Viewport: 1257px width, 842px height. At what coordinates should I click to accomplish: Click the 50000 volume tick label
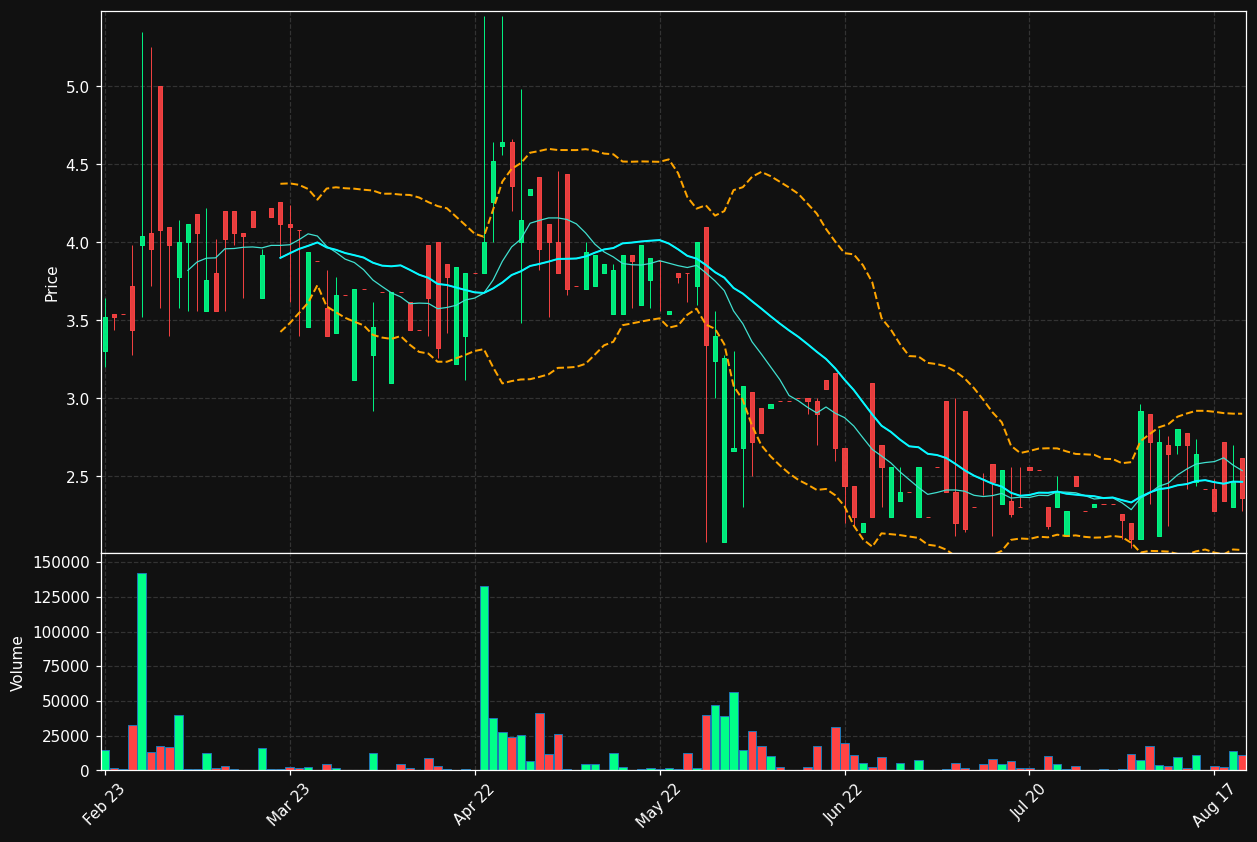(x=66, y=702)
